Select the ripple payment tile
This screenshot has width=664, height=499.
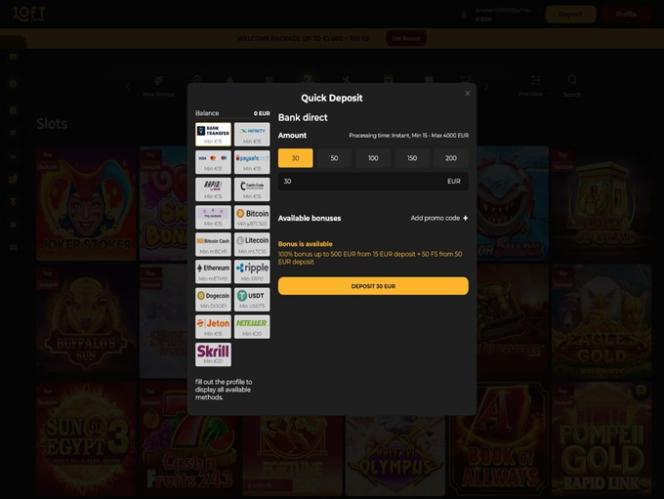252,272
